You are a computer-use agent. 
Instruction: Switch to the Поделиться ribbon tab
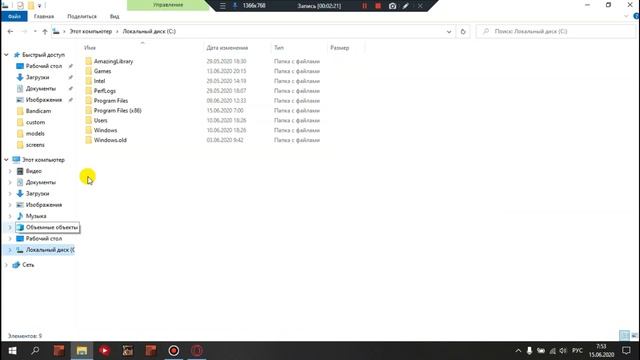tap(82, 16)
